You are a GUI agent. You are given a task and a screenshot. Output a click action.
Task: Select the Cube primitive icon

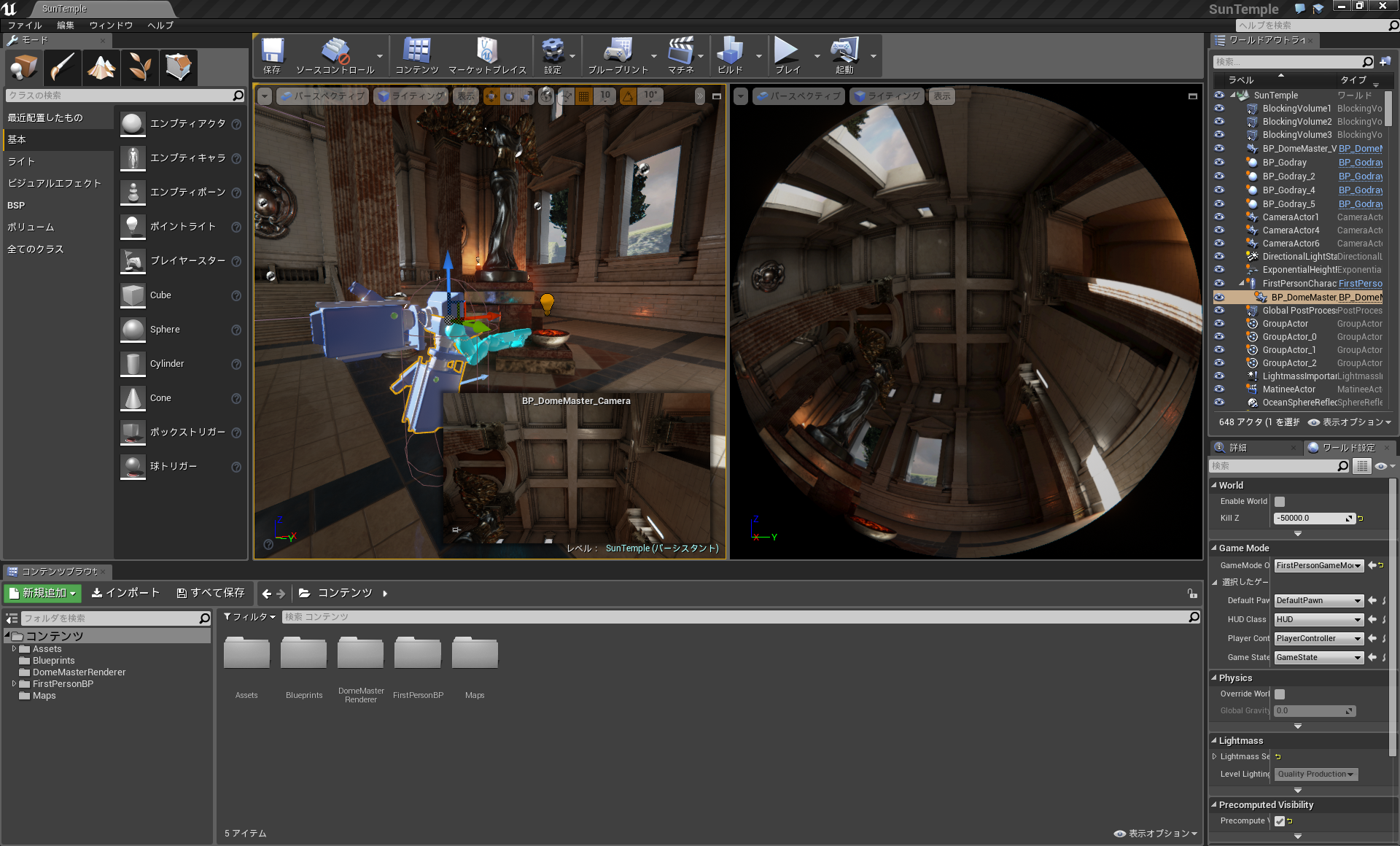133,295
